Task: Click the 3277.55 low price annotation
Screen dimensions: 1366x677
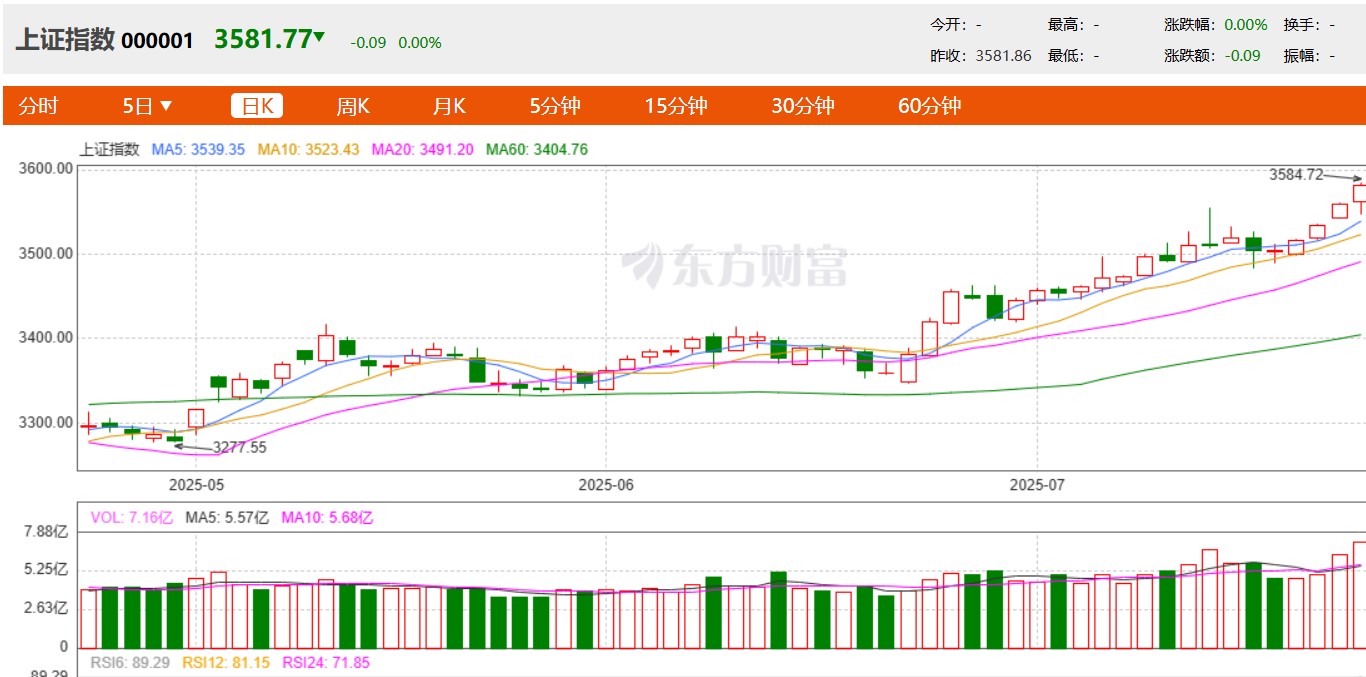Action: 240,448
